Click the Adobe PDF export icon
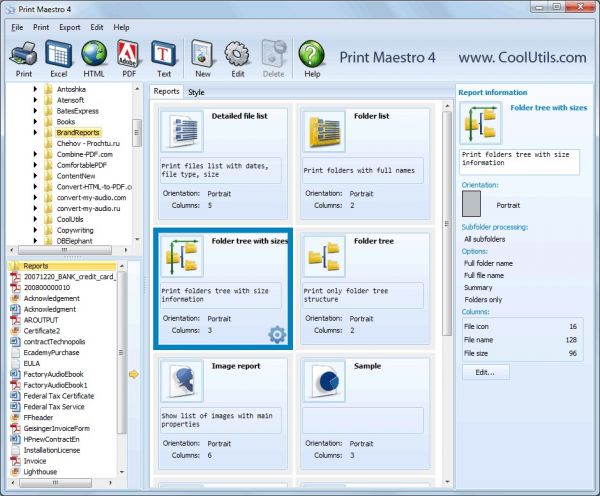This screenshot has height=496, width=600. 128,58
